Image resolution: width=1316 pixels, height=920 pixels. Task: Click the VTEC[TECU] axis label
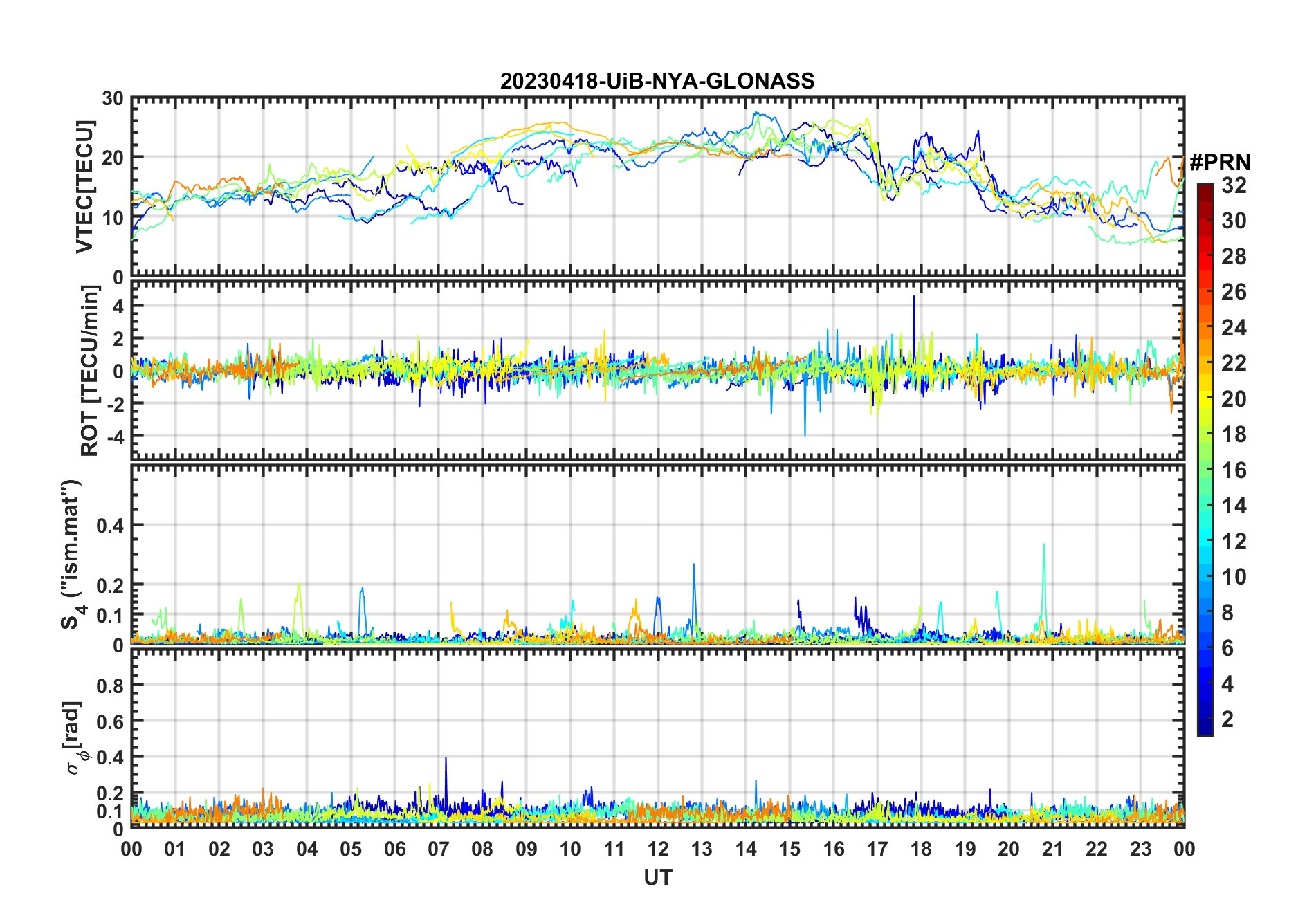click(x=84, y=187)
